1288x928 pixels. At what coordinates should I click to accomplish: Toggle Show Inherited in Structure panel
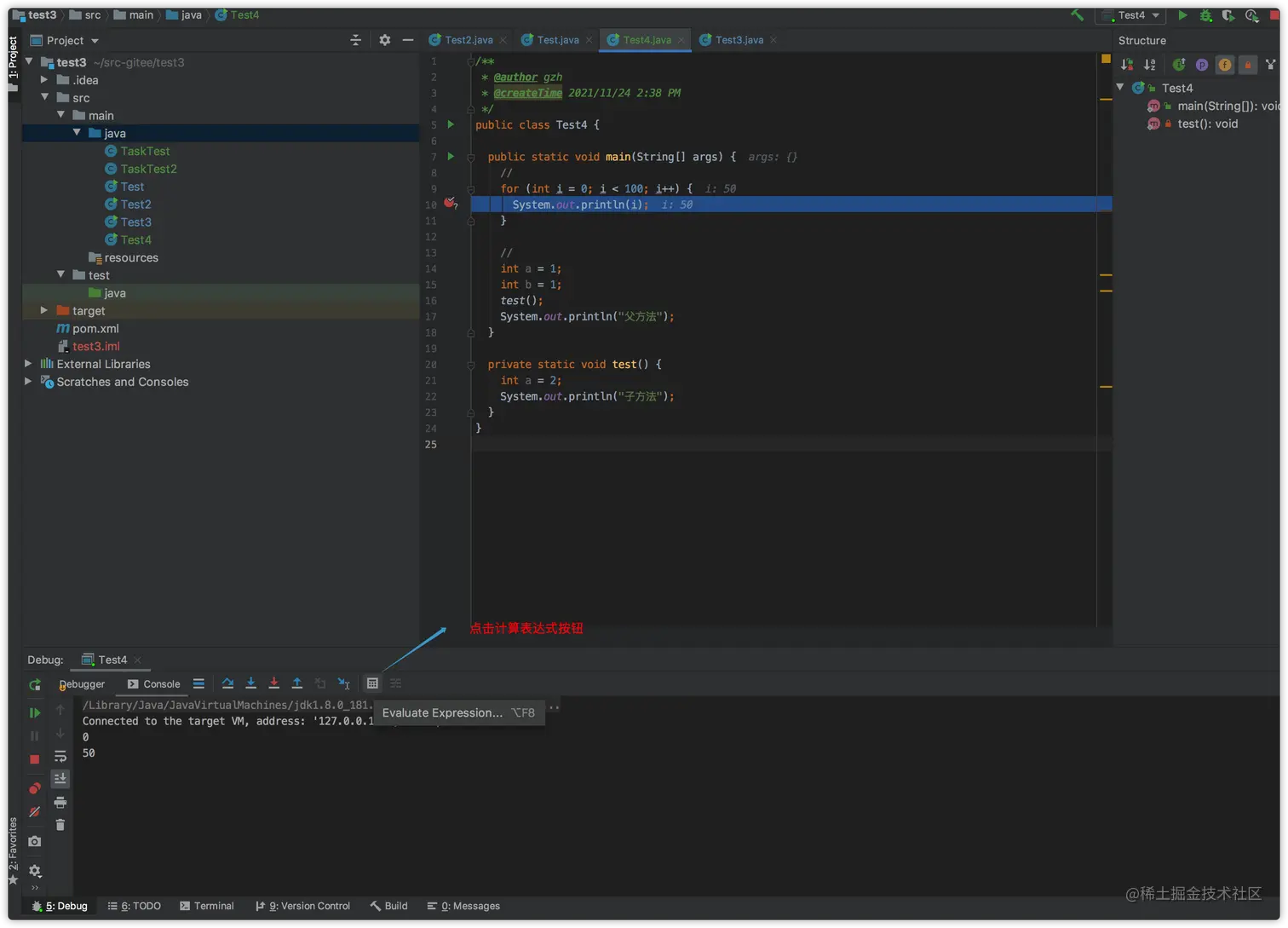1179,65
